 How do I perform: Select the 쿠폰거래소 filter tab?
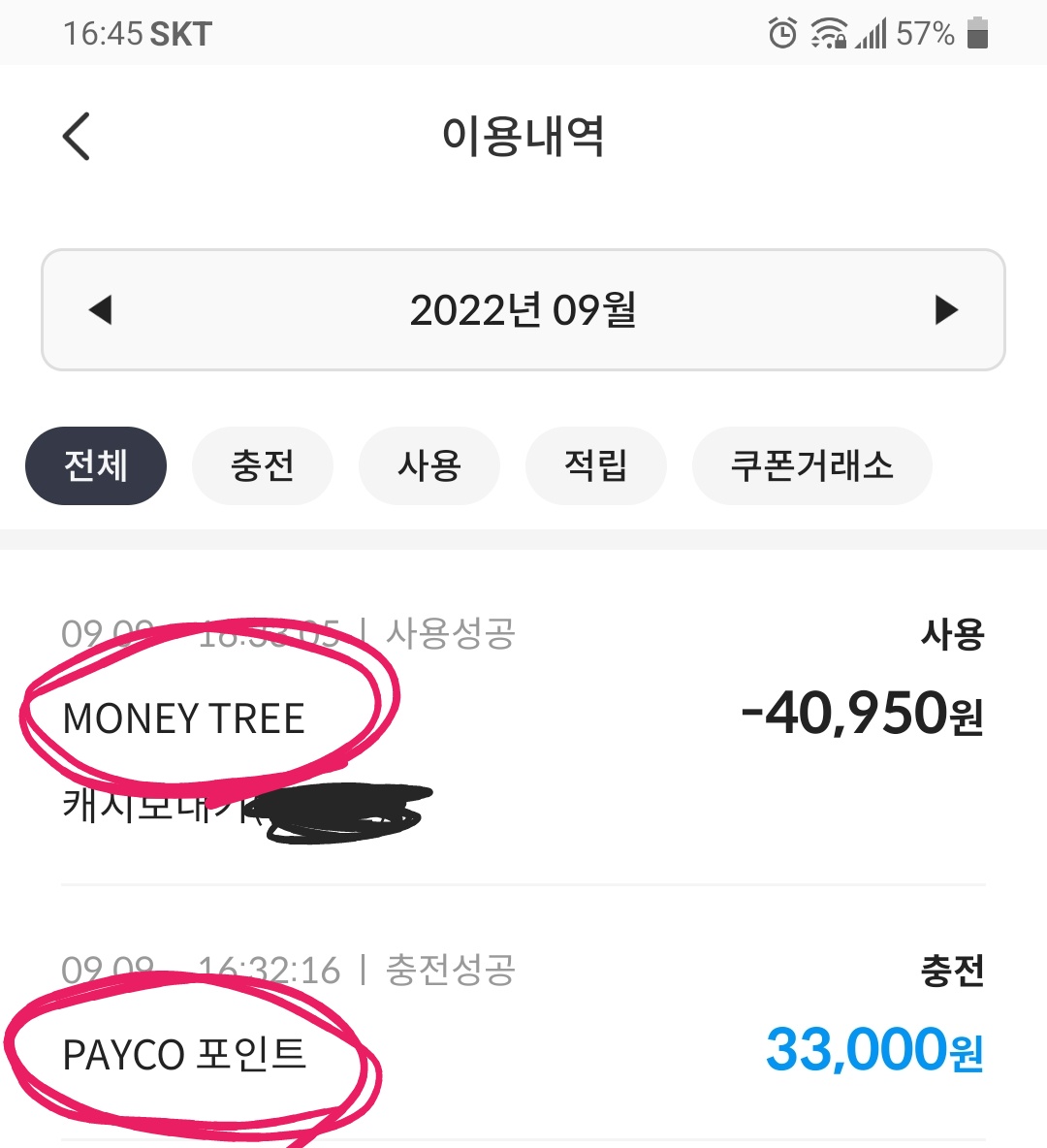[x=811, y=466]
